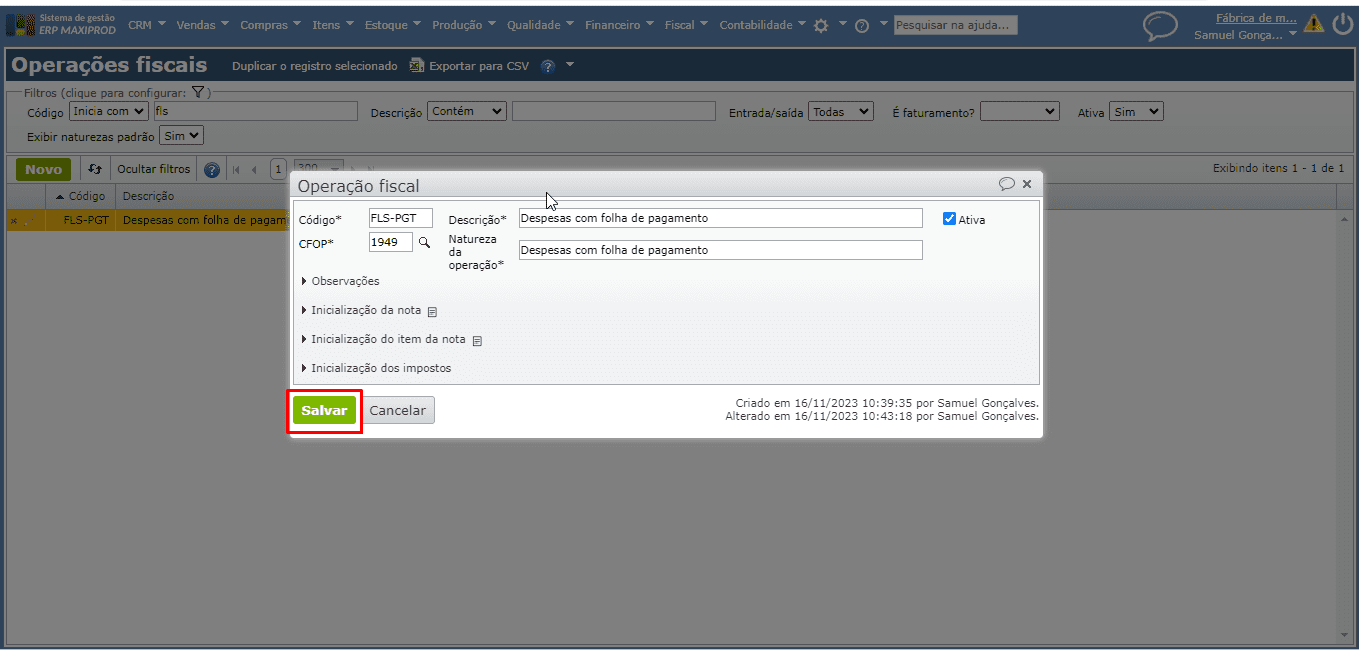Open the Ativa filter dropdown
Viewport: 1359px width, 650px height.
pos(1136,112)
